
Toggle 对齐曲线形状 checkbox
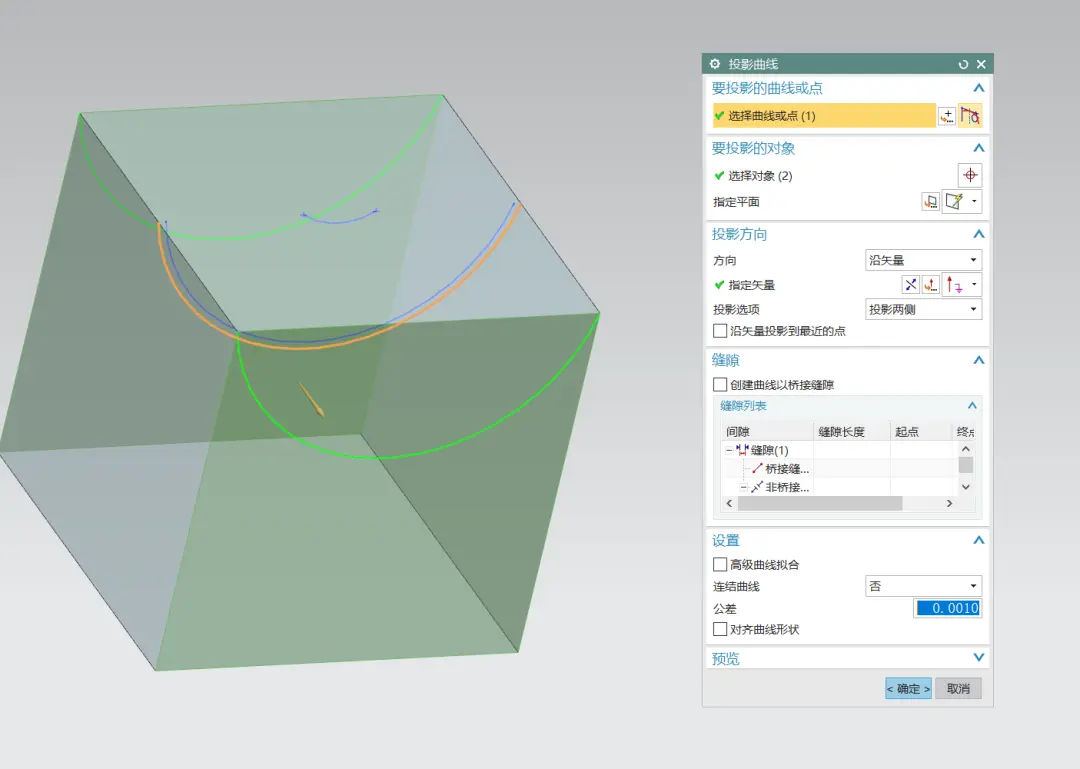click(720, 629)
